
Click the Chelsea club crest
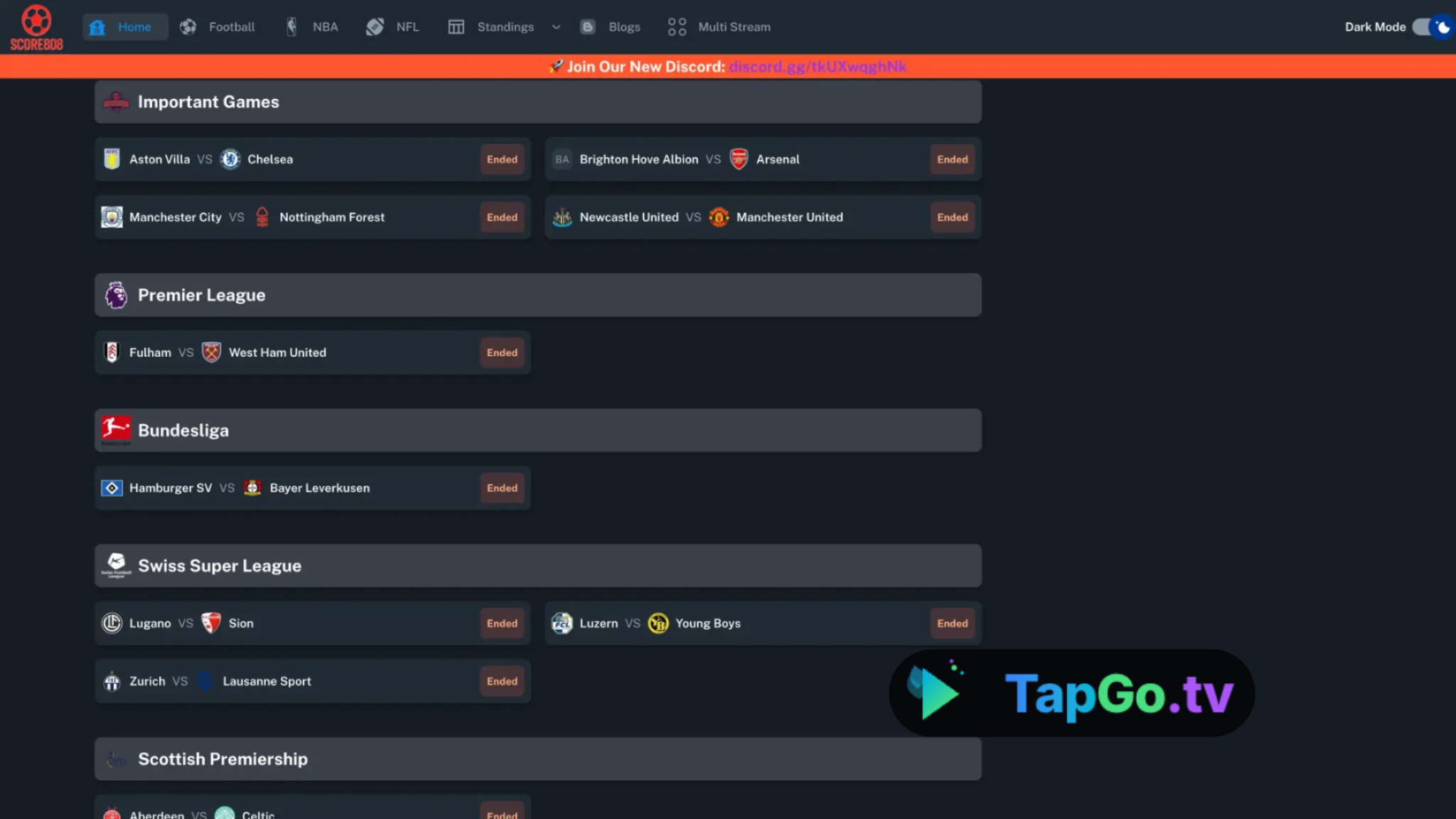pyautogui.click(x=230, y=159)
